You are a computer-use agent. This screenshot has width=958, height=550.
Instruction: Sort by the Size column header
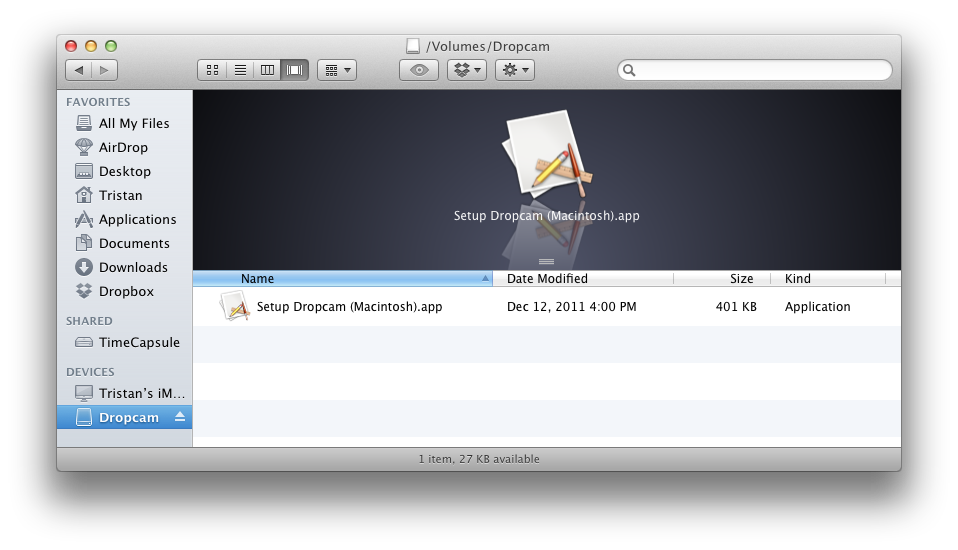pos(722,279)
